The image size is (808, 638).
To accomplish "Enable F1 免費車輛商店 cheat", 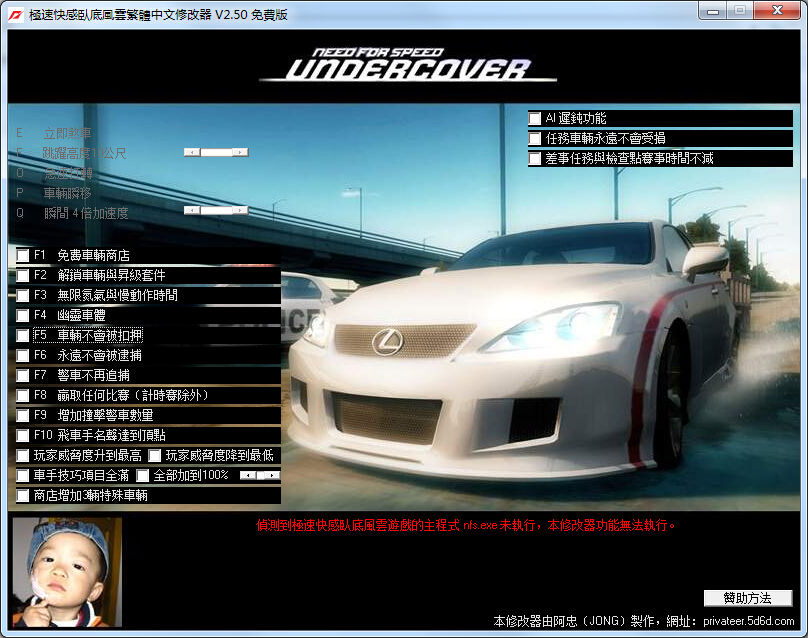I will (x=20, y=255).
